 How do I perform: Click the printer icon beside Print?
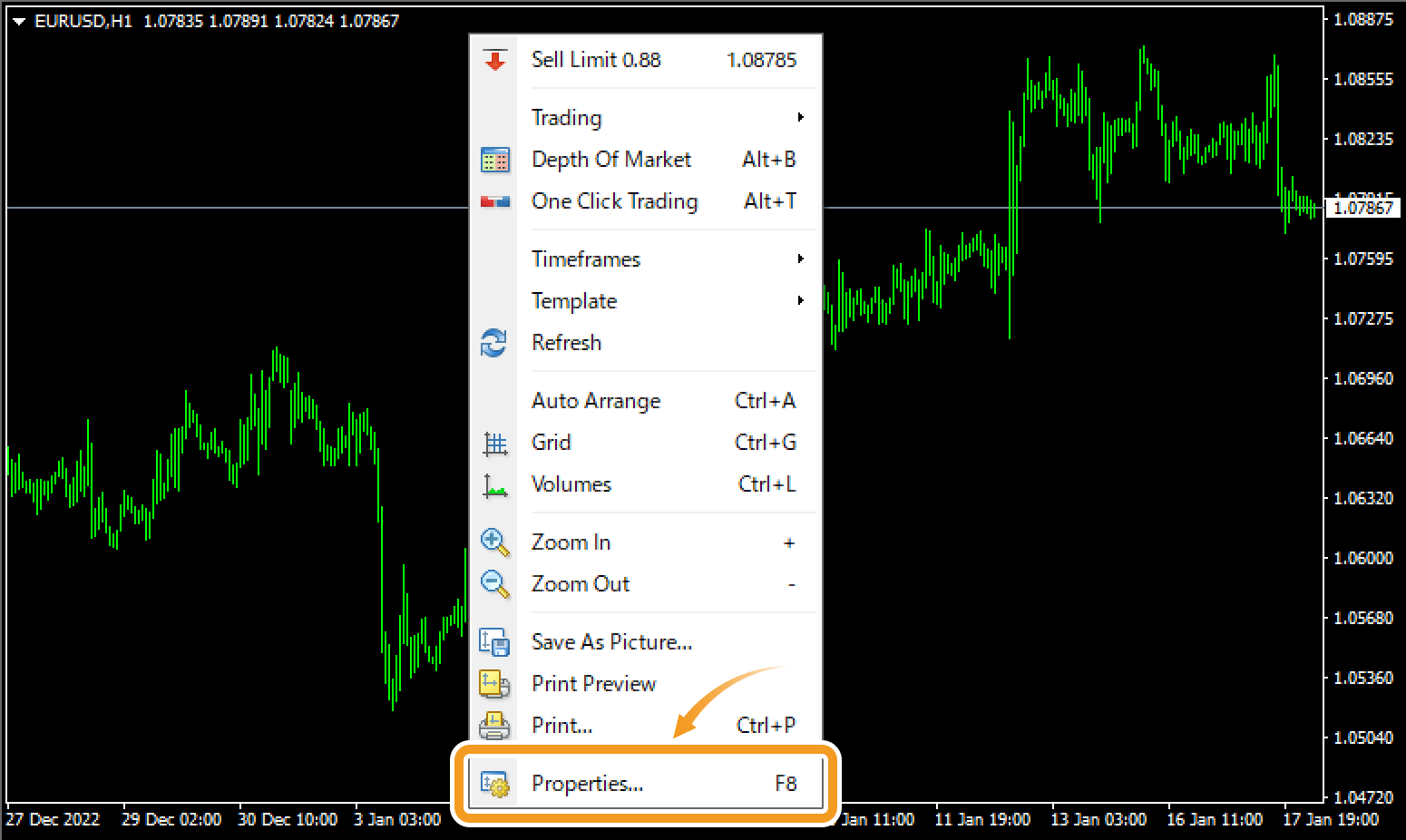coord(494,726)
